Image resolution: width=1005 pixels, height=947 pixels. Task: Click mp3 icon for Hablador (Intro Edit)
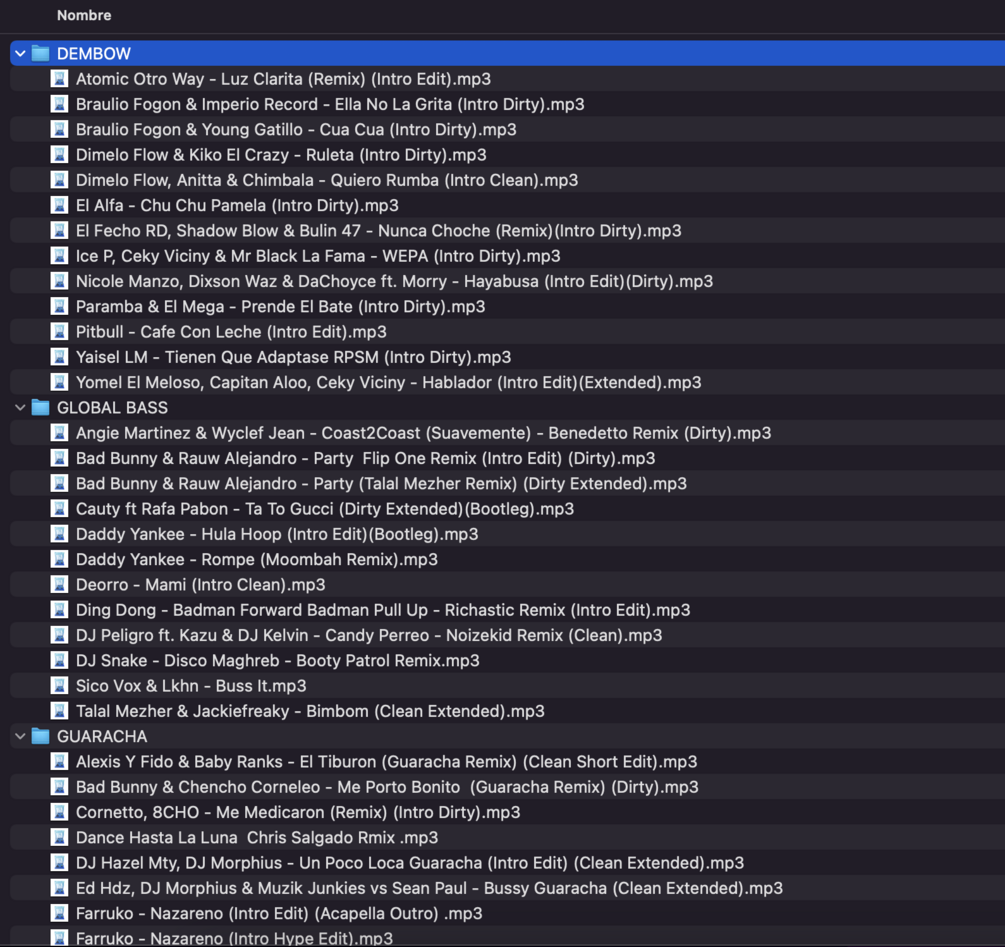coord(60,383)
